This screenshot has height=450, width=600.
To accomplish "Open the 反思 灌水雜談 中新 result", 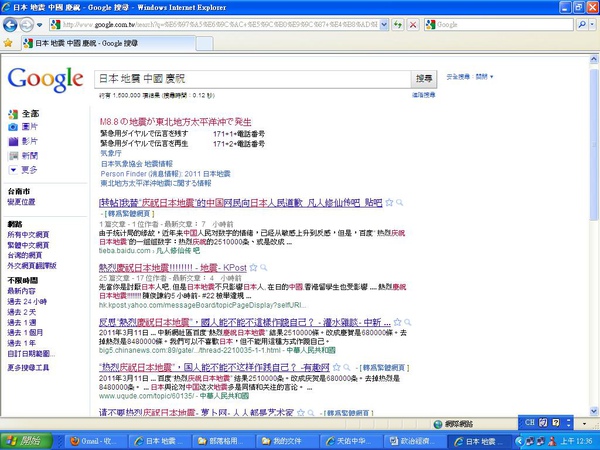I will point(245,322).
